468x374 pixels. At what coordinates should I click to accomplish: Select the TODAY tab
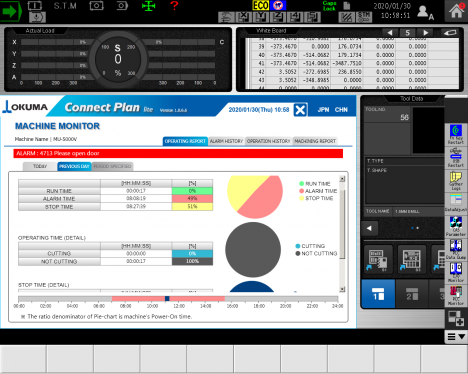click(40, 166)
